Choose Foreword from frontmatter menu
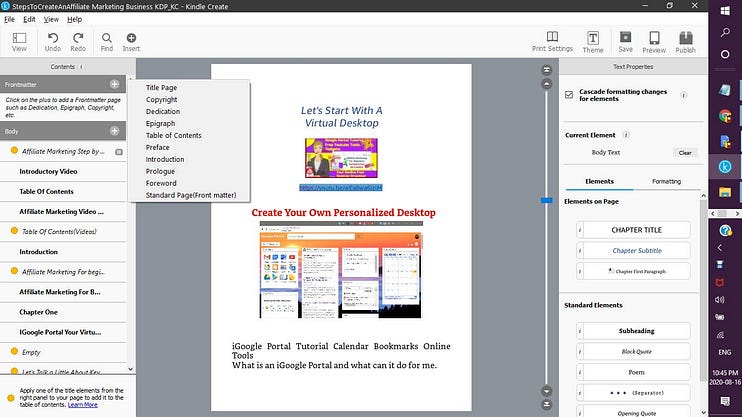Image resolution: width=742 pixels, height=417 pixels. (161, 183)
